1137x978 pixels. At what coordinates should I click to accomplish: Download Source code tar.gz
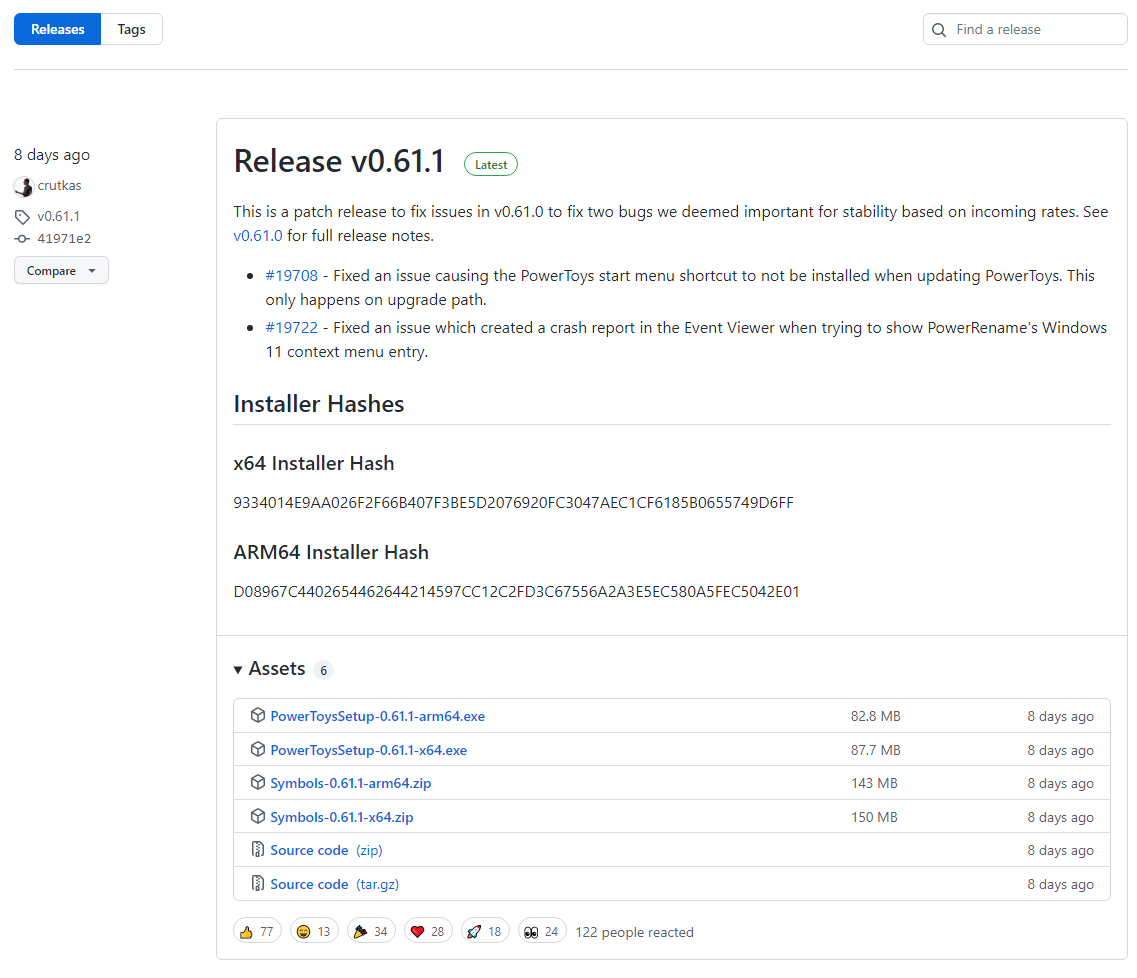point(334,884)
